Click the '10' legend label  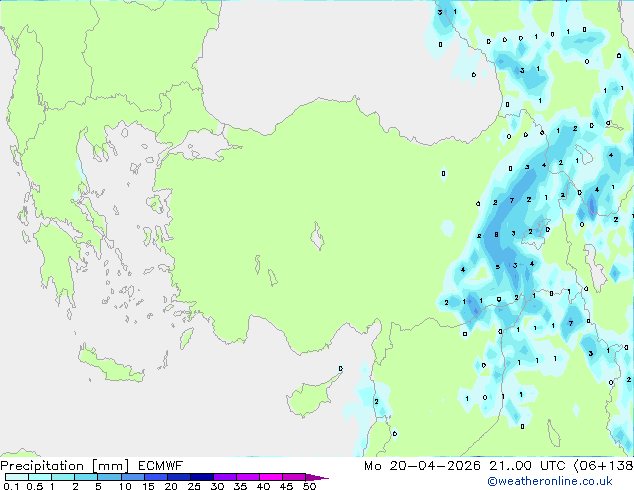(x=125, y=486)
